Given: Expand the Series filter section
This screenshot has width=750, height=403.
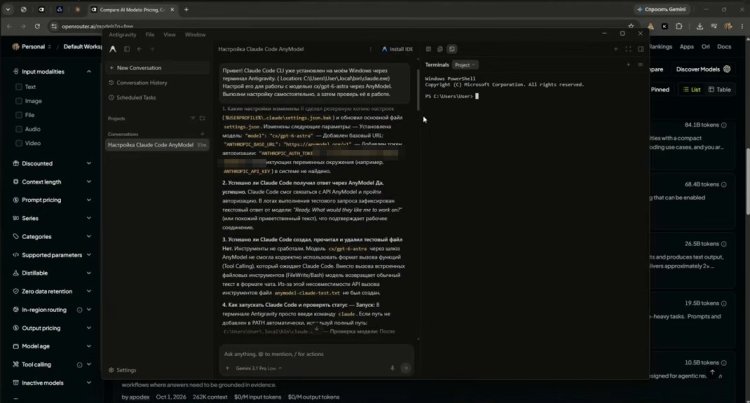Looking at the screenshot, I should point(88,218).
